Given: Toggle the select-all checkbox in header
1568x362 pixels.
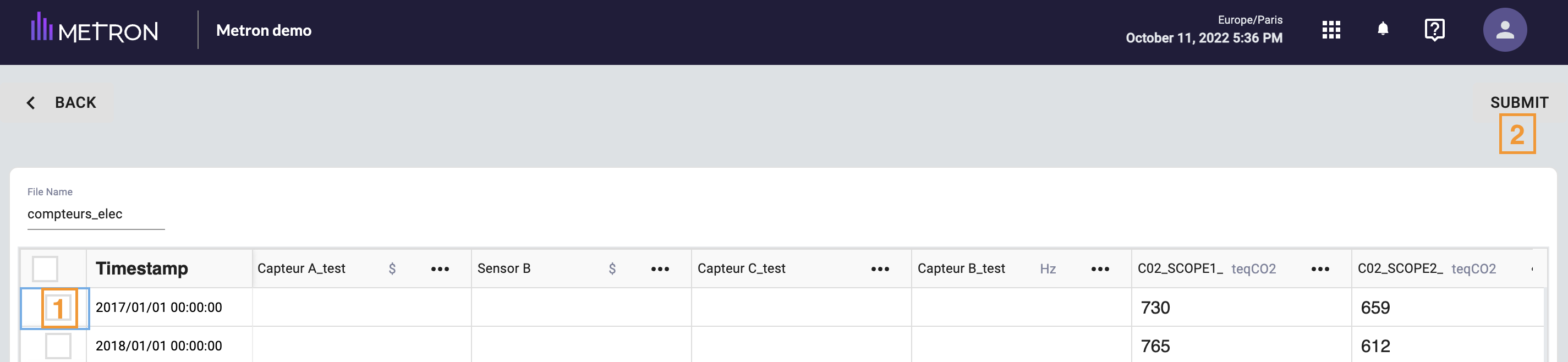Looking at the screenshot, I should (45, 268).
